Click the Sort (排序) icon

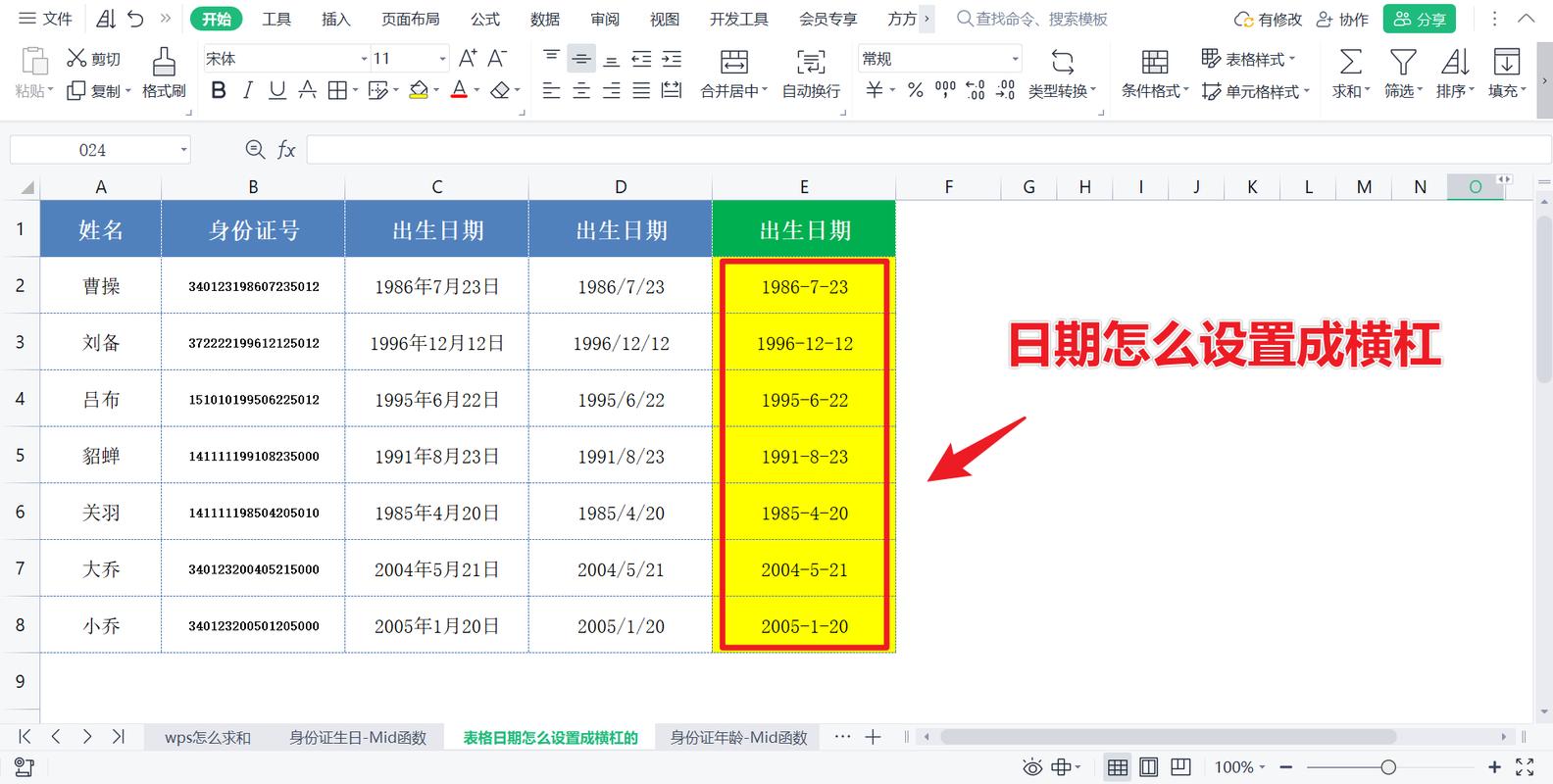1455,63
